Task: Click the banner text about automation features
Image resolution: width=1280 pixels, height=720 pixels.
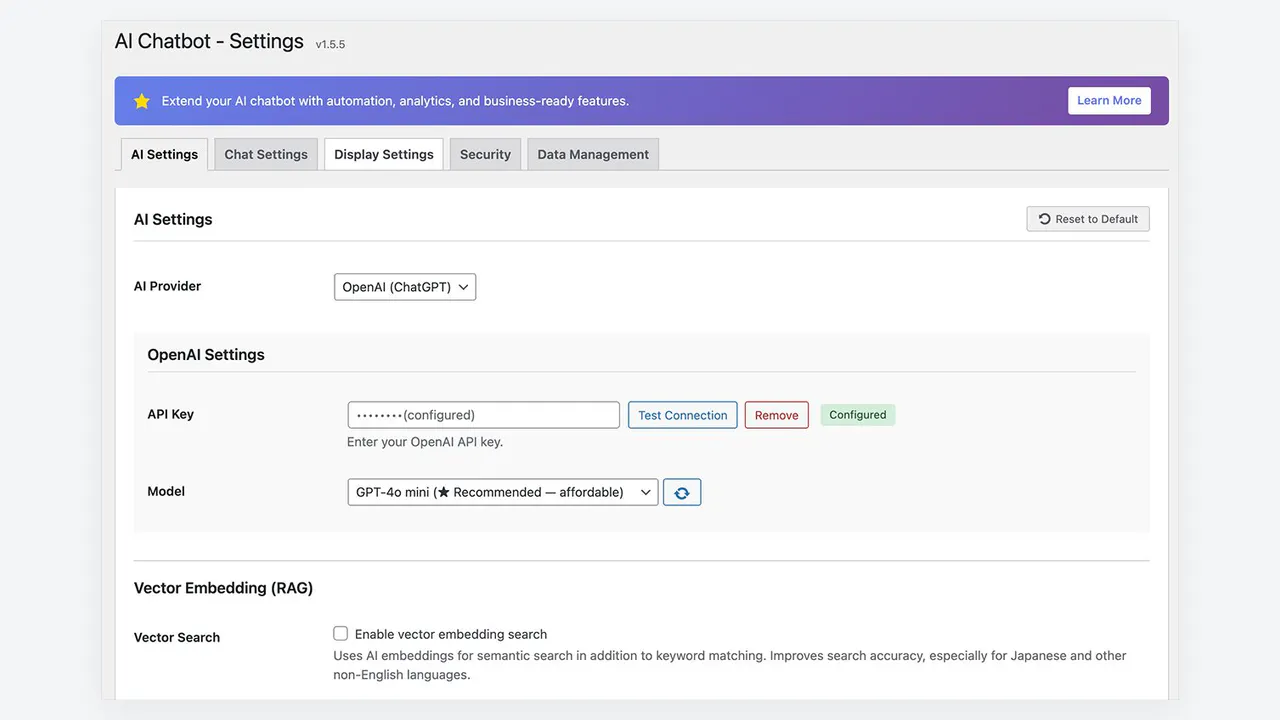Action: [x=395, y=101]
